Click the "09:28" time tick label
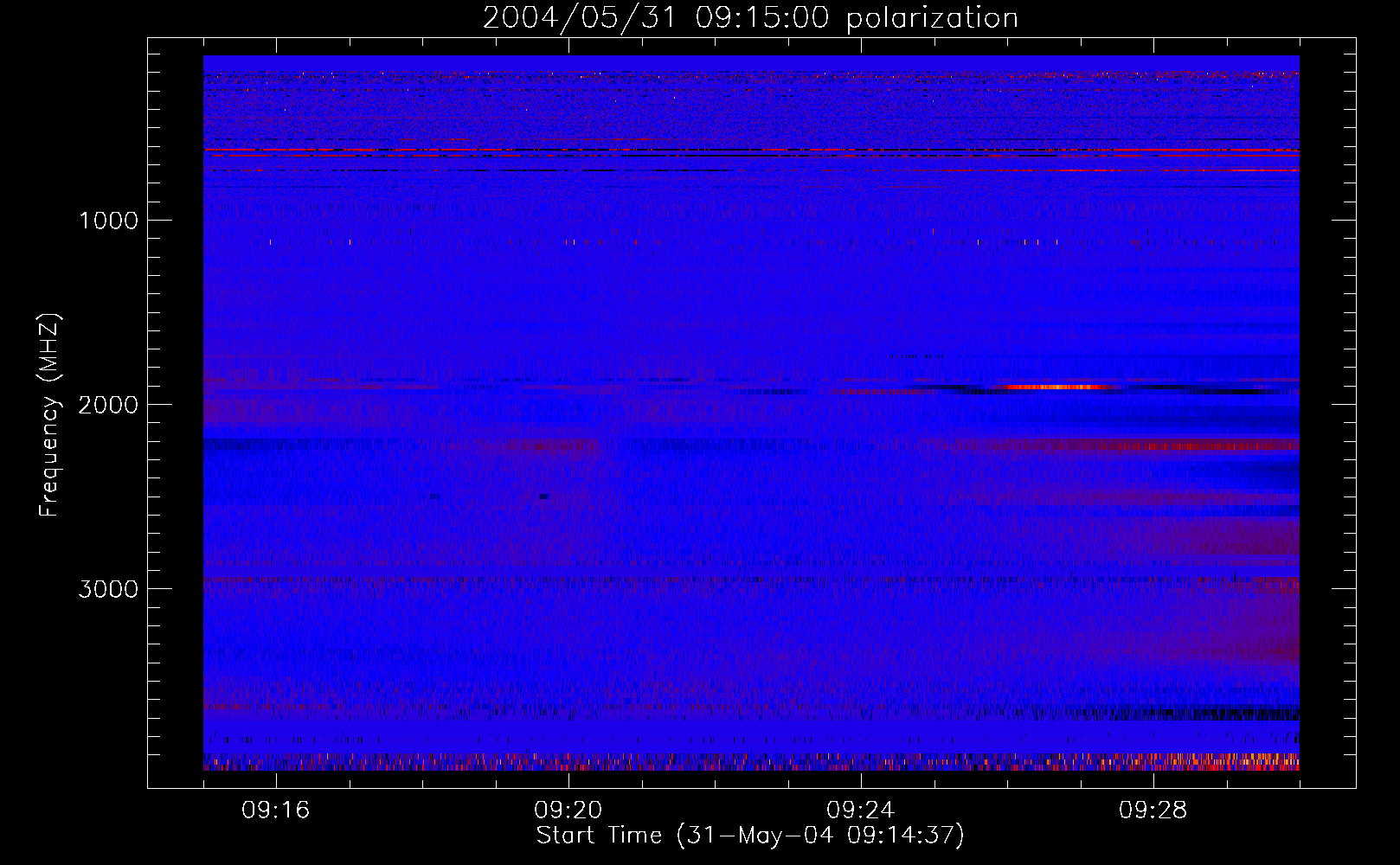1400x865 pixels. click(x=1153, y=811)
